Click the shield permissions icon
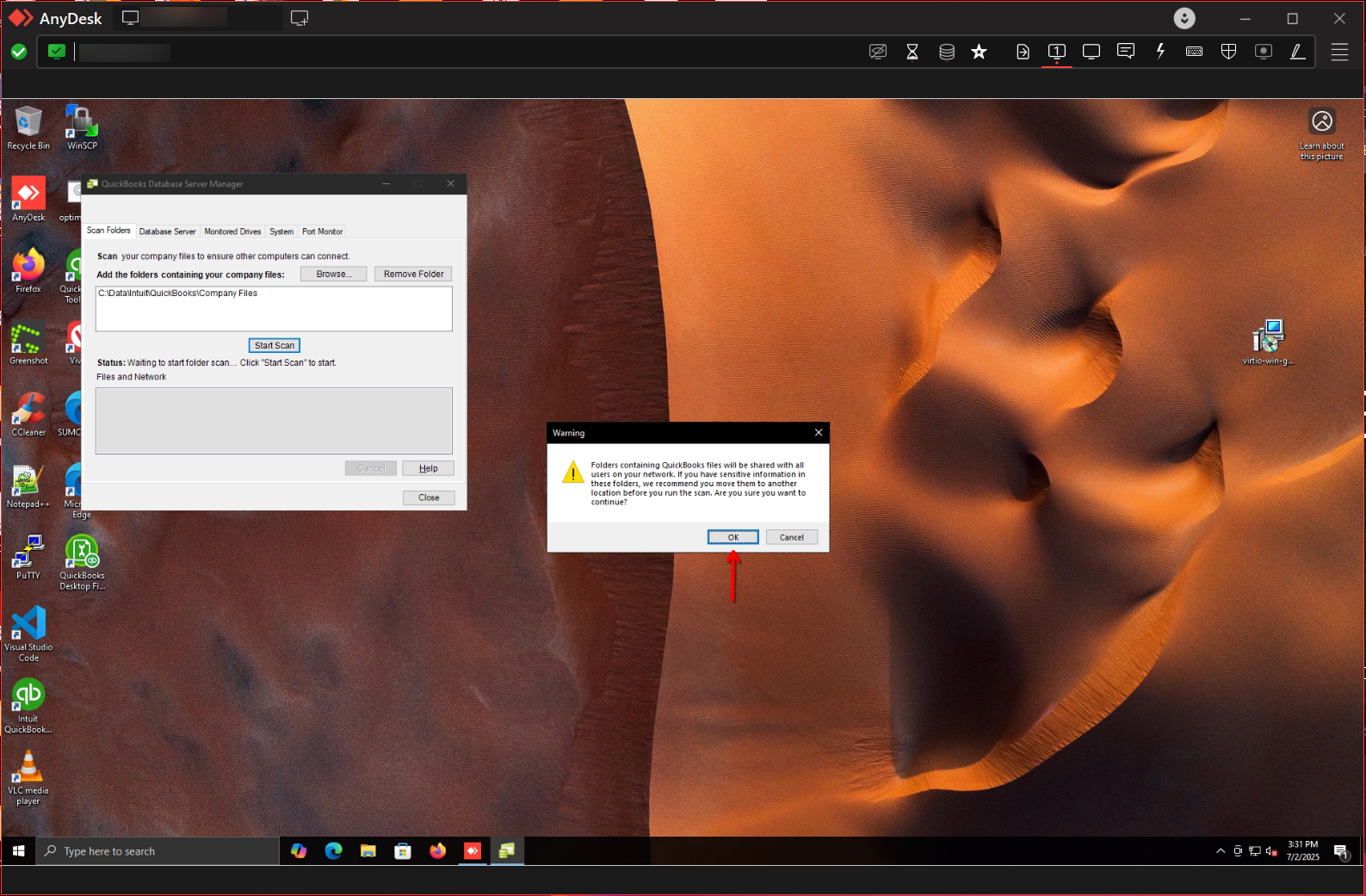Image resolution: width=1366 pixels, height=896 pixels. 1228,52
